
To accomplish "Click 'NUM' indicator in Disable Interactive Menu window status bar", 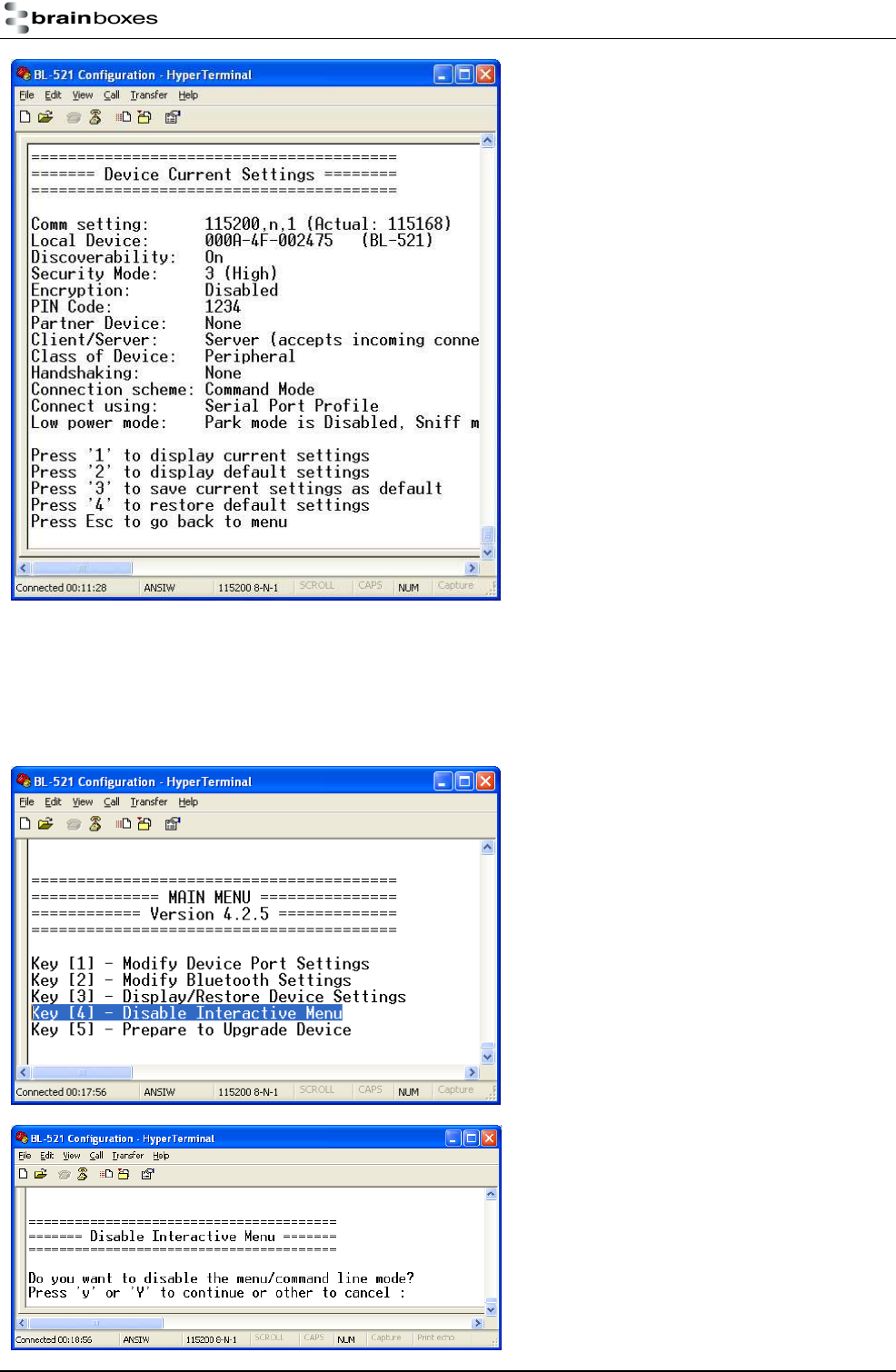I will tap(346, 1339).
